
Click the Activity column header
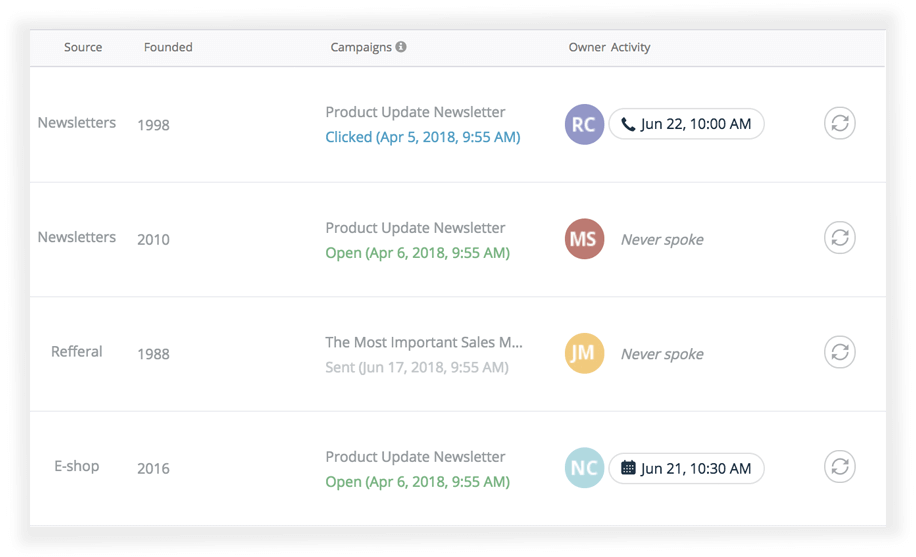coord(631,47)
